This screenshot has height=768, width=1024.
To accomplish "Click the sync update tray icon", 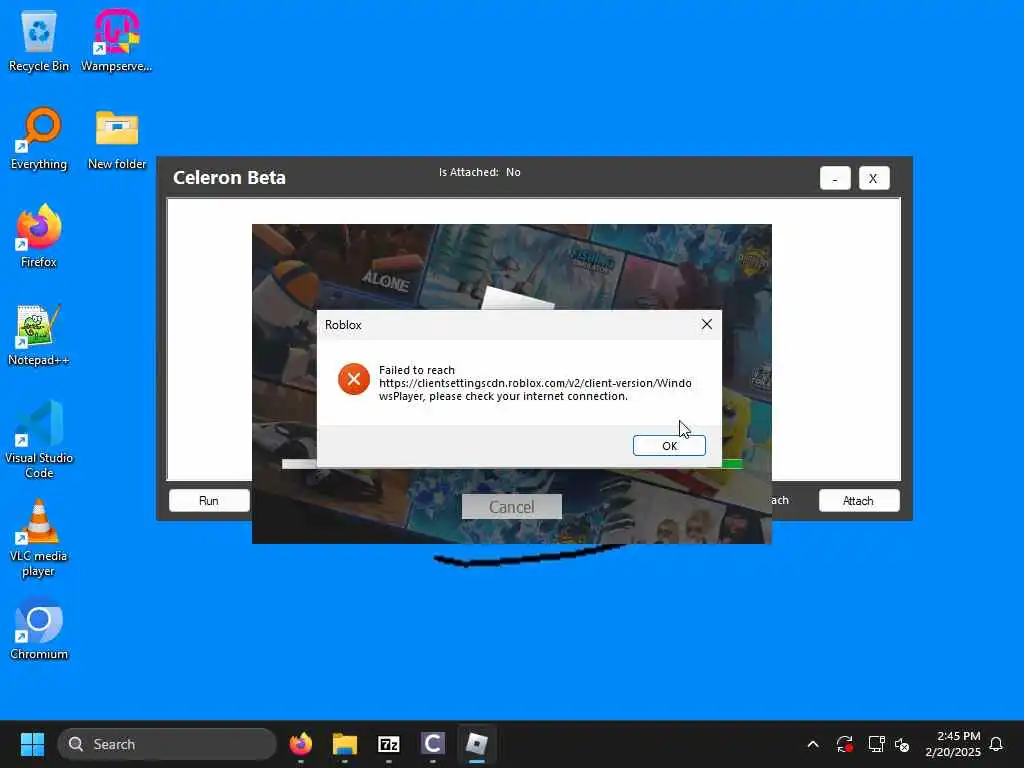I will click(x=844, y=744).
